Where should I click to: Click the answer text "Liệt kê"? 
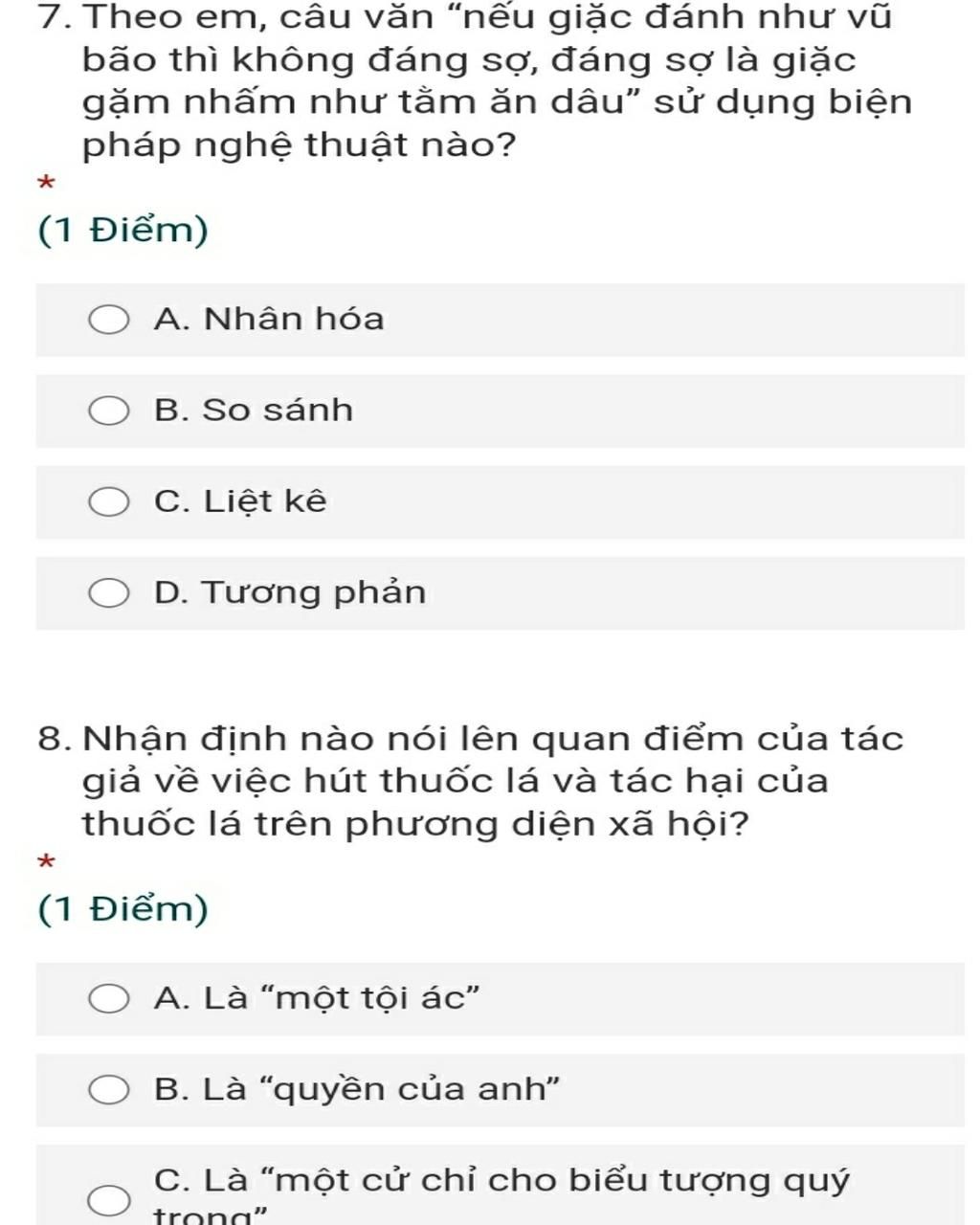[x=265, y=501]
